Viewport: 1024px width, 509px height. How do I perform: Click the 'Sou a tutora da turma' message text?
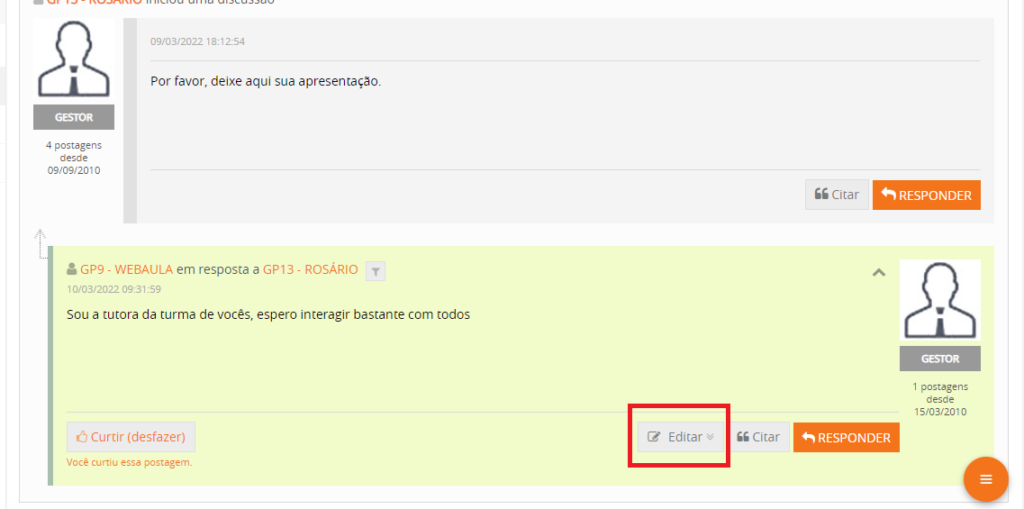[268, 315]
